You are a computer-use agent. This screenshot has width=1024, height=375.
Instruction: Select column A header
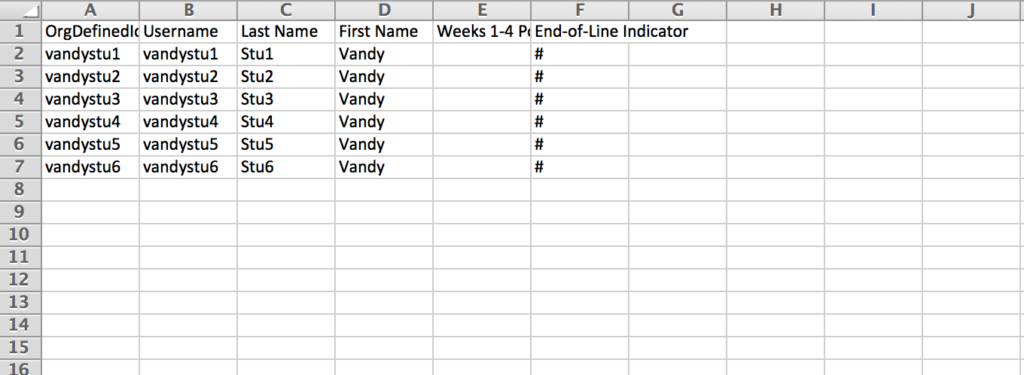(91, 10)
